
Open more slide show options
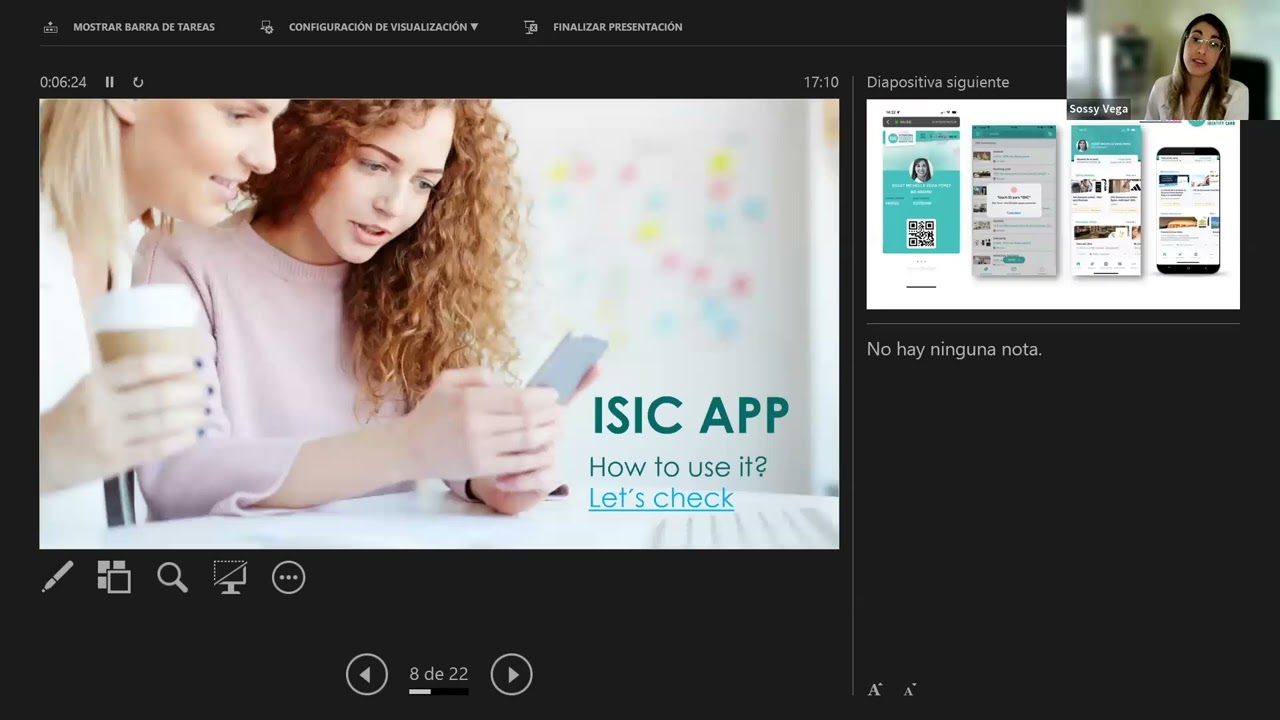pyautogui.click(x=288, y=577)
